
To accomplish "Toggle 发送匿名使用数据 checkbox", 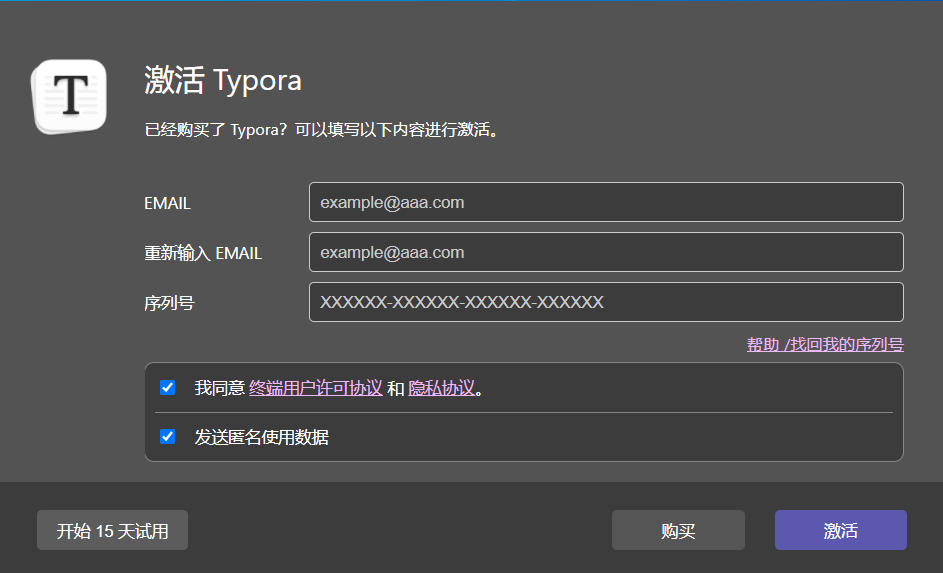I will 168,437.
